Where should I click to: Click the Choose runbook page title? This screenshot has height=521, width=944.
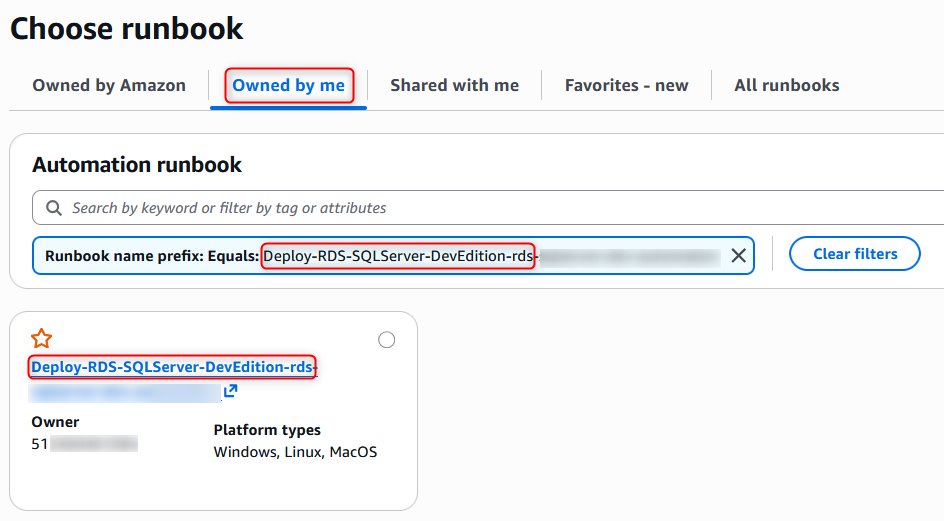coord(126,28)
